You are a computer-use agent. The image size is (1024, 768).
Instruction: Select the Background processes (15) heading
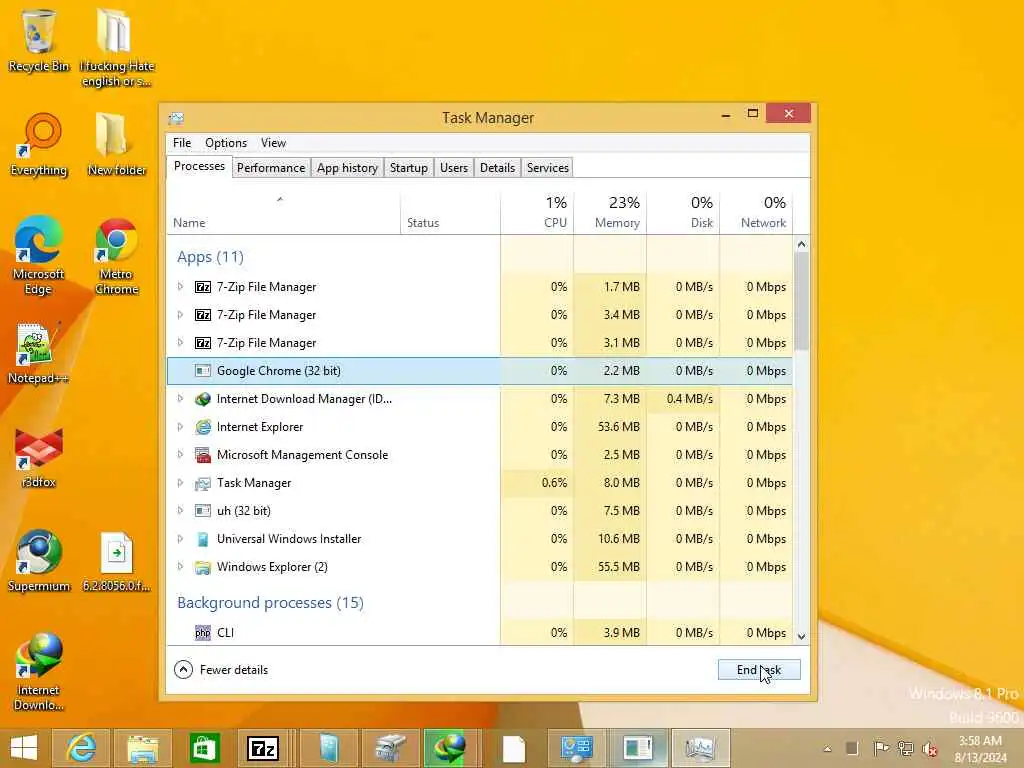click(270, 603)
